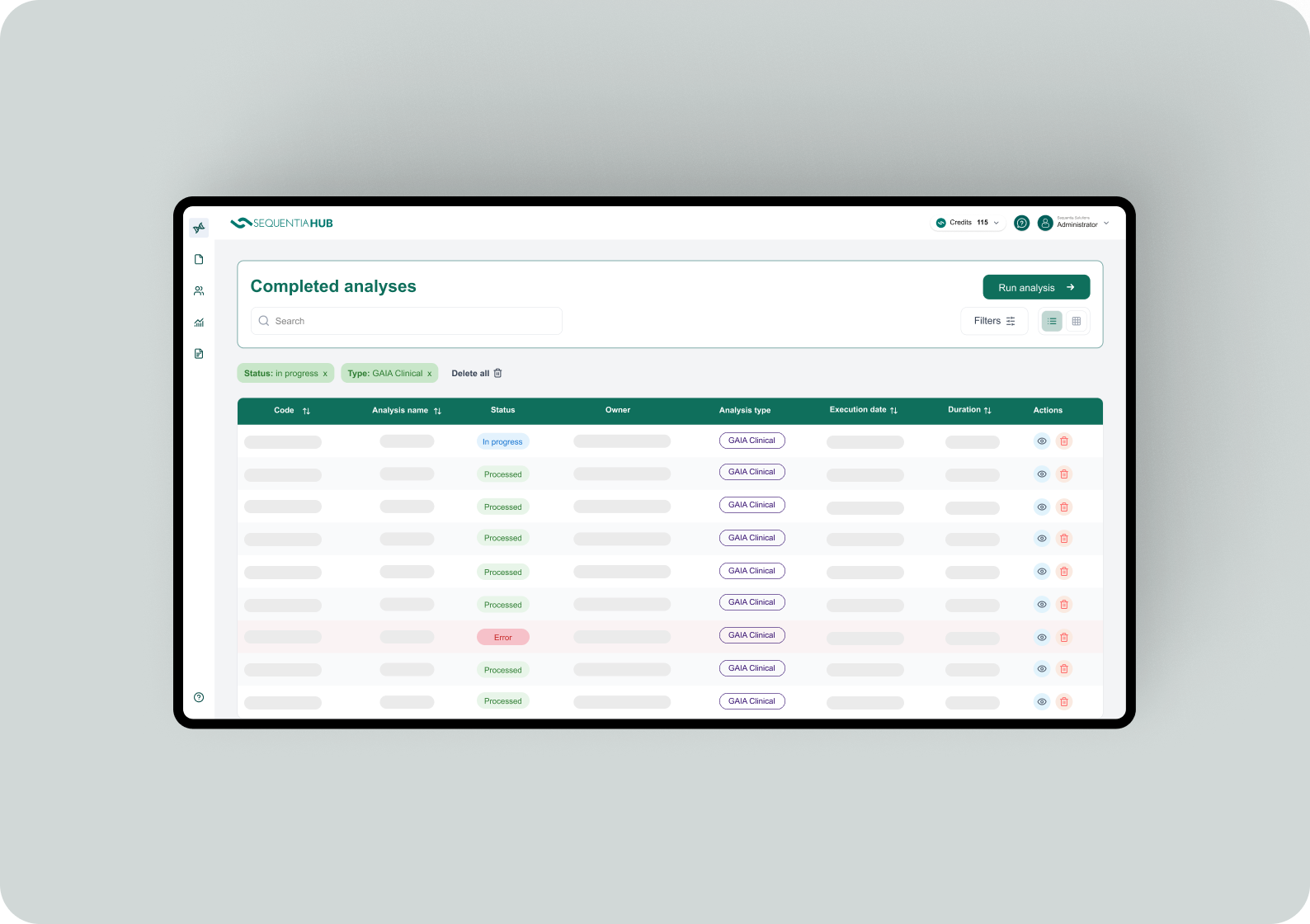Screen dimensions: 1310x924
Task: Open the Filters panel
Action: (x=994, y=321)
